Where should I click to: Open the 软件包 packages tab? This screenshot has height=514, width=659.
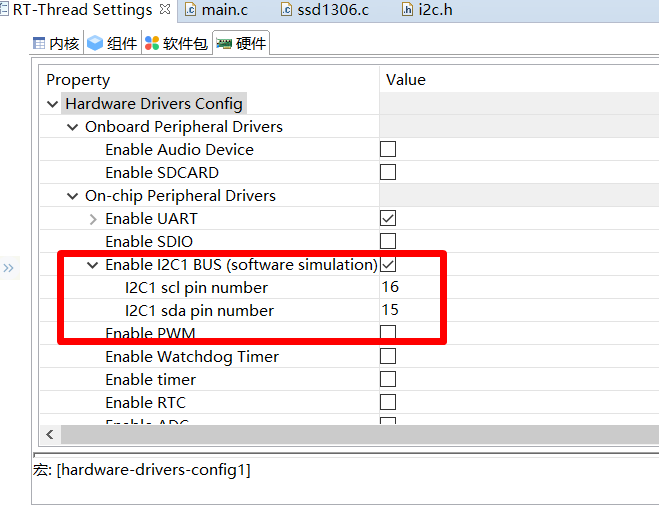(x=176, y=43)
